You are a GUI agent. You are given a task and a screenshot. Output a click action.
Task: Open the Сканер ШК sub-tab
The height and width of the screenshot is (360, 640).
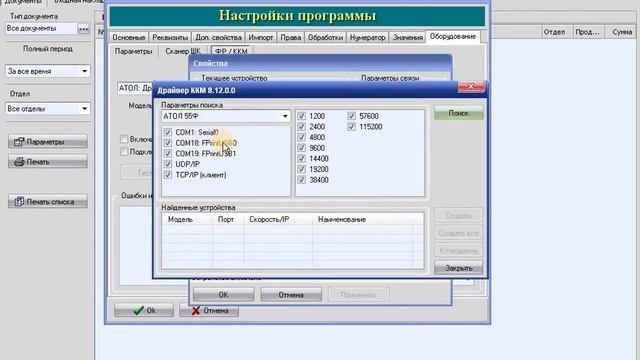pyautogui.click(x=183, y=51)
